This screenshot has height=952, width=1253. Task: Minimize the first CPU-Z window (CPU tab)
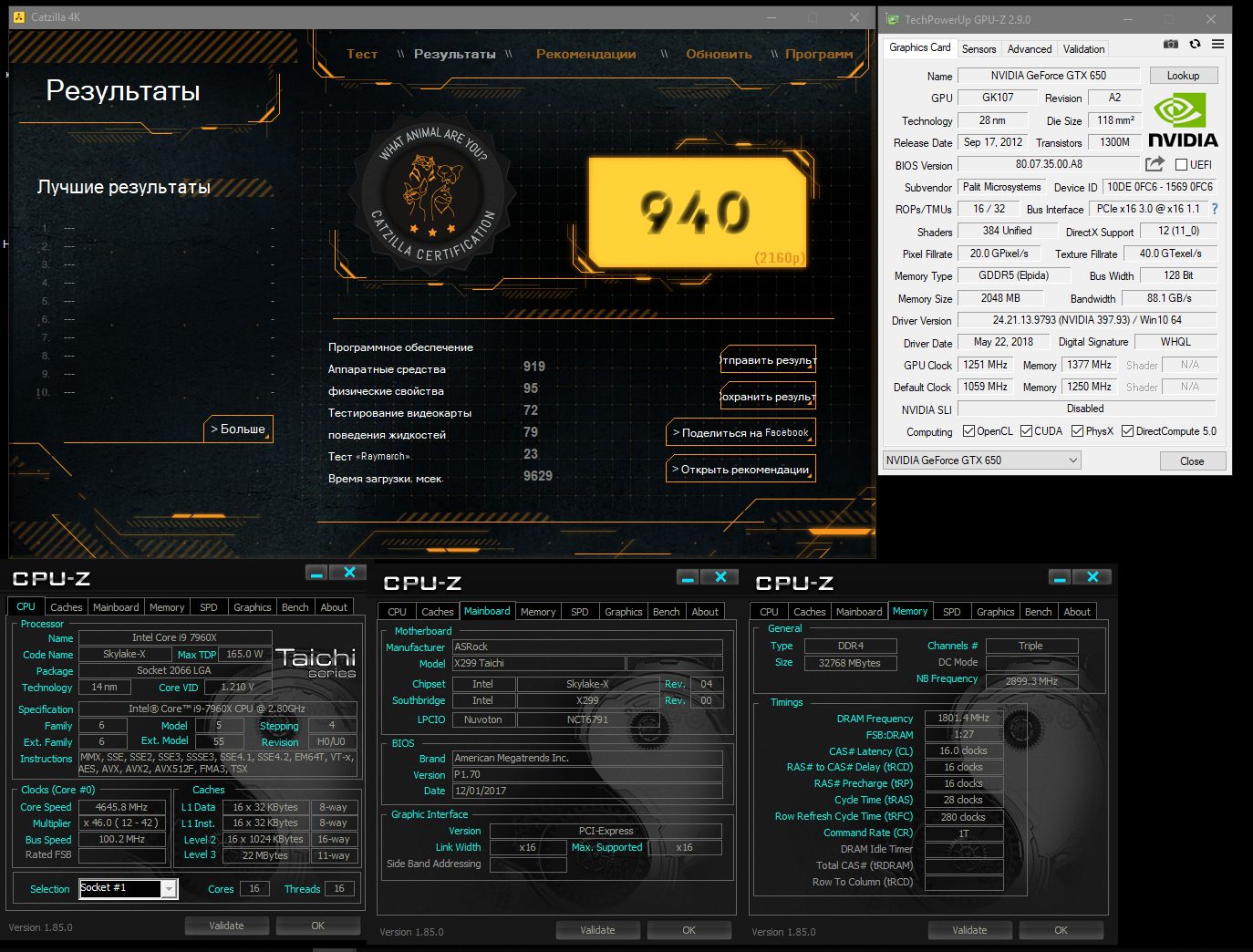pos(316,573)
